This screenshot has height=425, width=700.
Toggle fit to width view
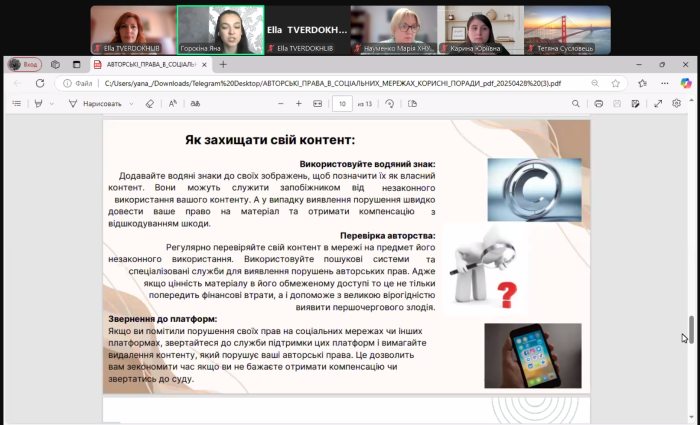pos(318,103)
